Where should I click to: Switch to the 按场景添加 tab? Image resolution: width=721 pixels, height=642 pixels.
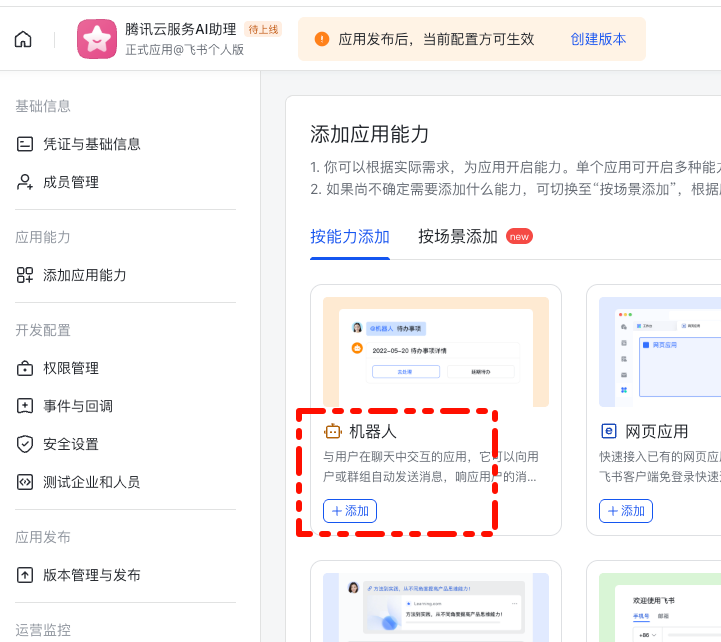click(x=458, y=237)
